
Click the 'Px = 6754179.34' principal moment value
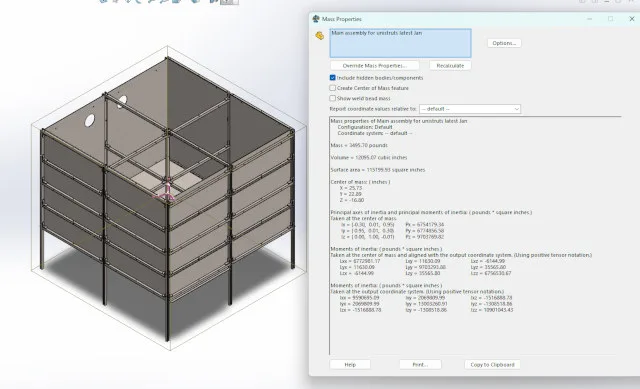tap(424, 225)
